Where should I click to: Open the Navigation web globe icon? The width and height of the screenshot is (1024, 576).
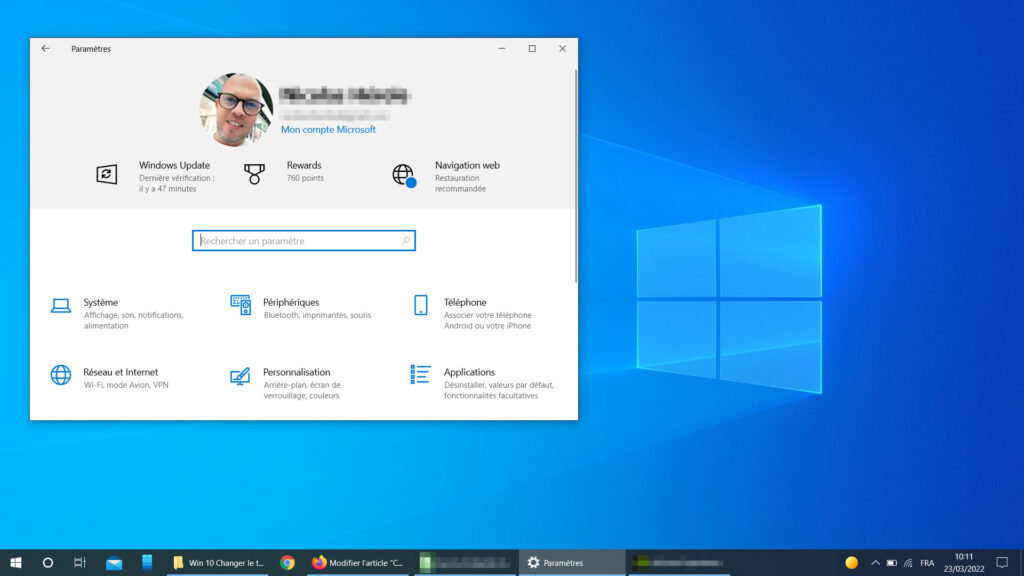[404, 176]
